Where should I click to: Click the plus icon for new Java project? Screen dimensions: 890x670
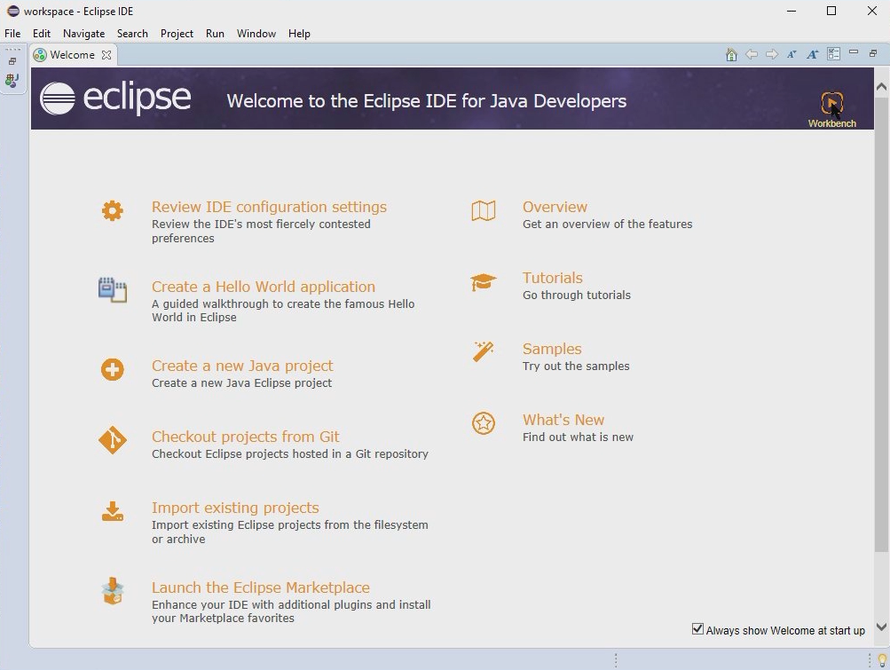click(112, 370)
